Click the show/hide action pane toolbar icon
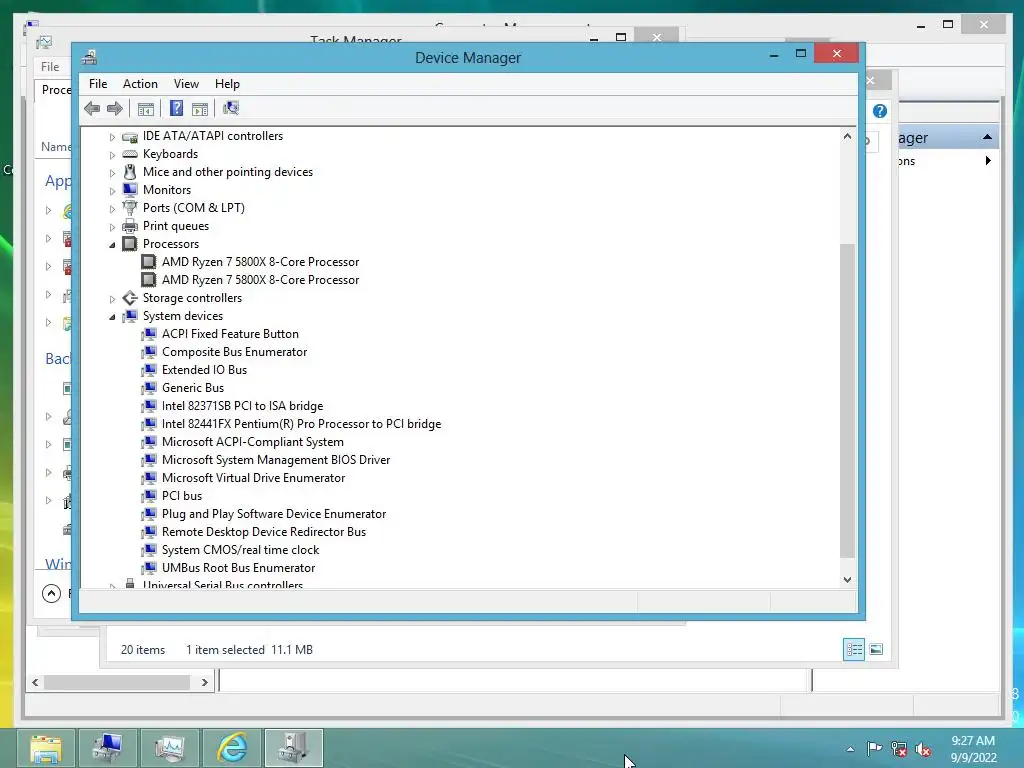1024x768 pixels. pos(200,108)
